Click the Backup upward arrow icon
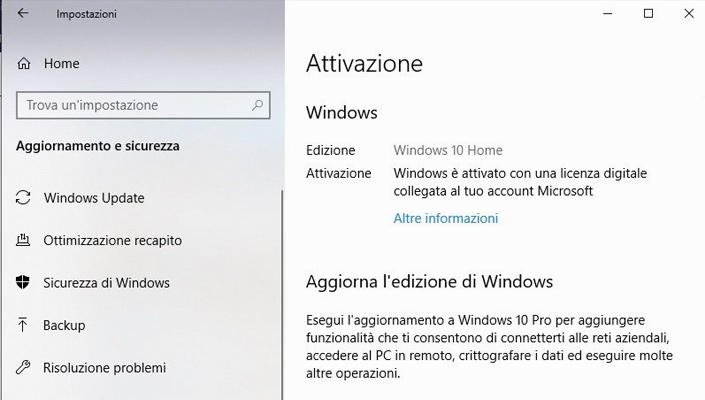 point(23,325)
